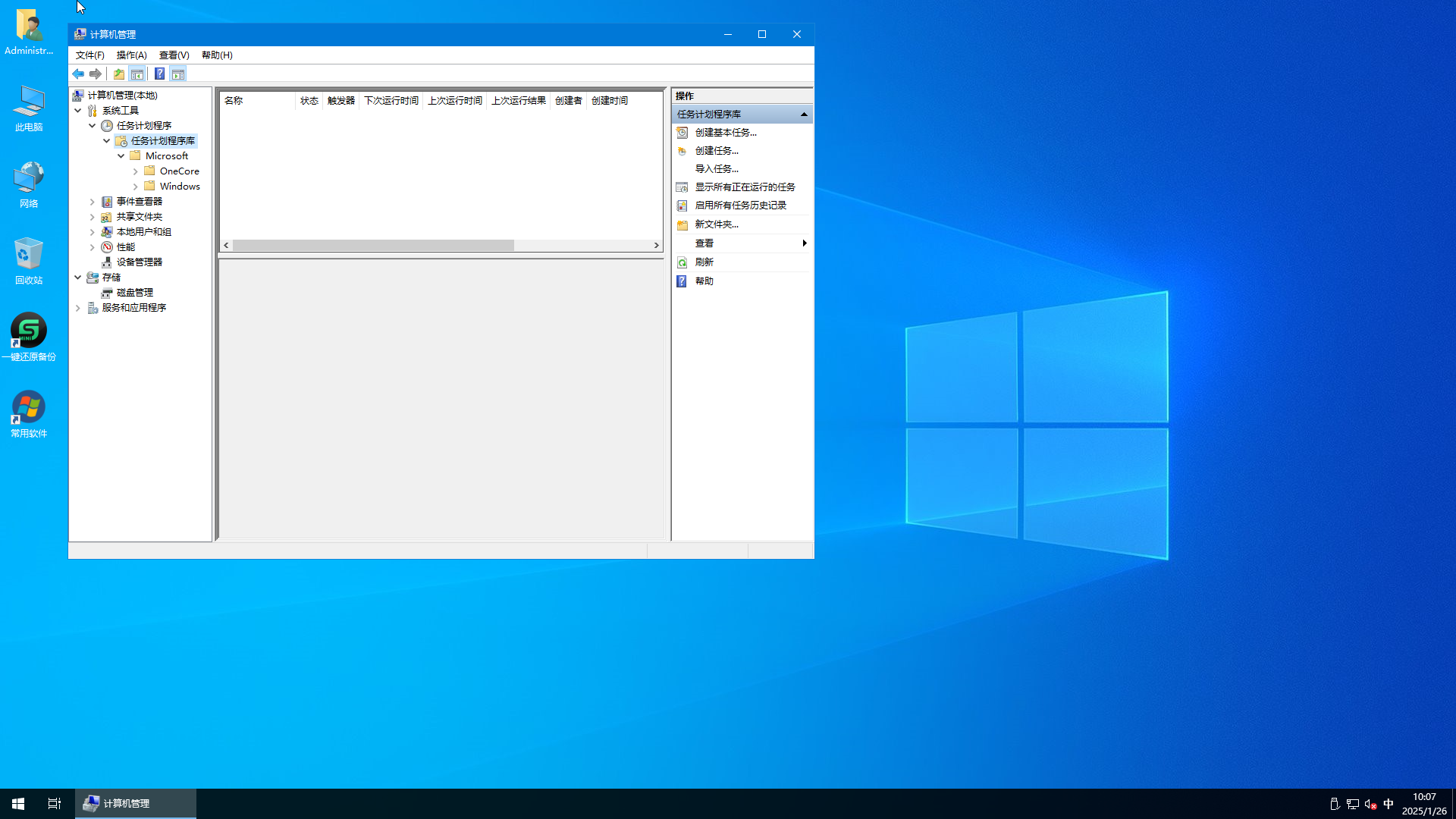Viewport: 1456px width, 819px height.
Task: Expand the 共享文件夹 node arrow
Action: pyautogui.click(x=93, y=217)
